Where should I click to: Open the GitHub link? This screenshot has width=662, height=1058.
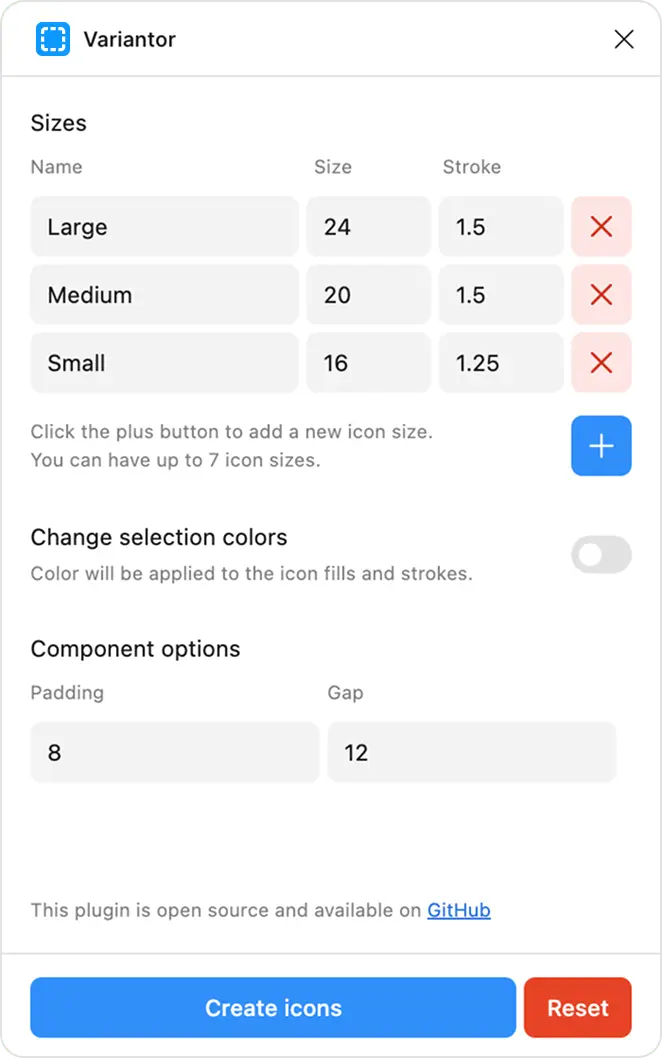(x=459, y=910)
